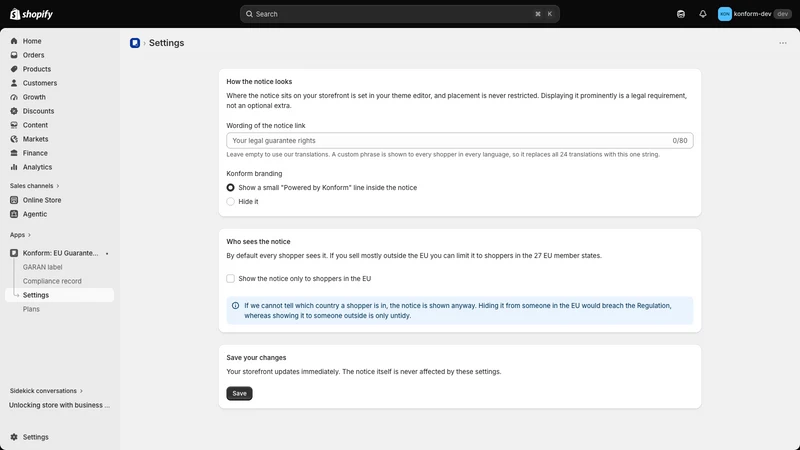Save the settings changes
The width and height of the screenshot is (800, 450).
pyautogui.click(x=239, y=393)
